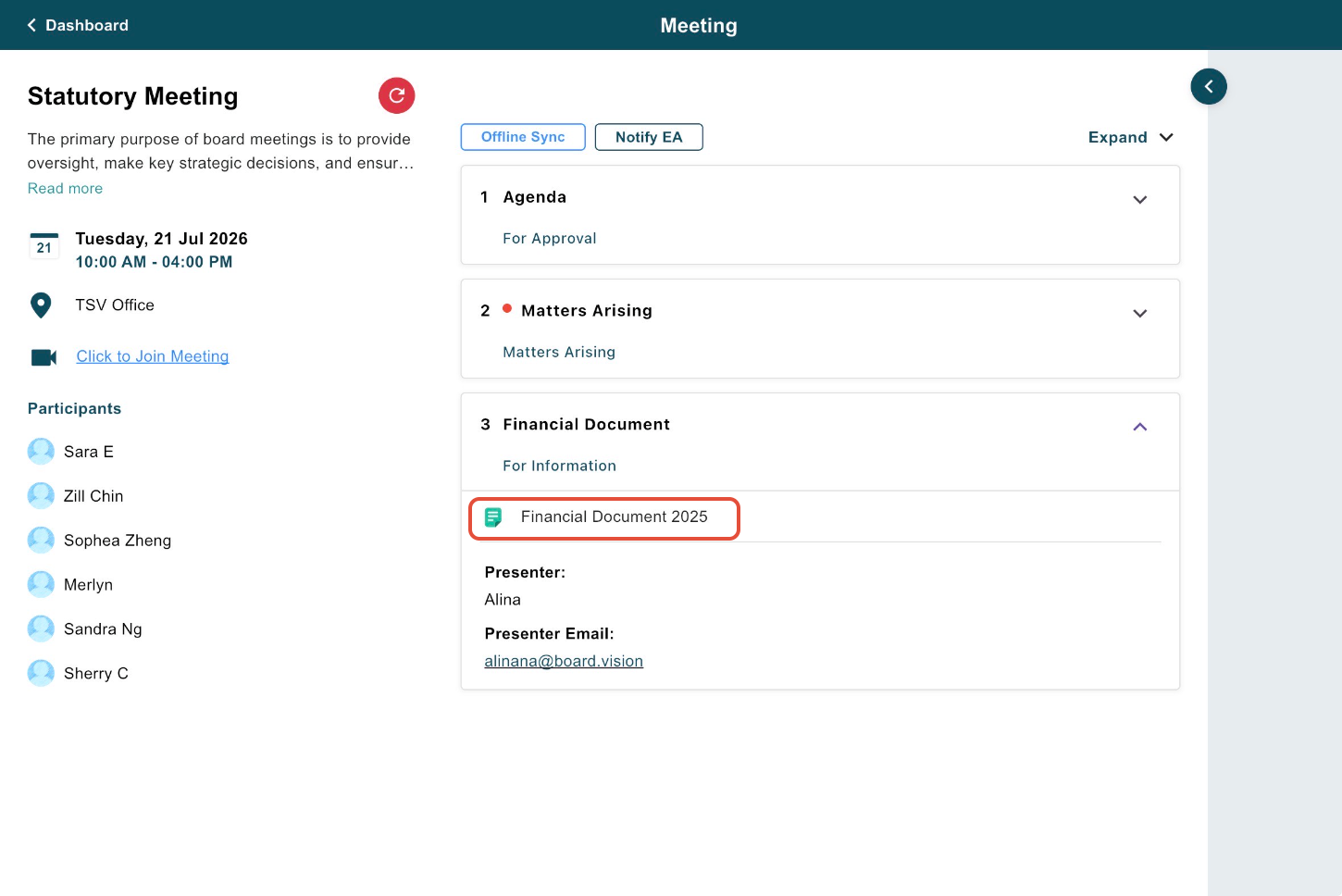Click to Join Meeting link
The height and width of the screenshot is (896, 1342).
coord(153,356)
